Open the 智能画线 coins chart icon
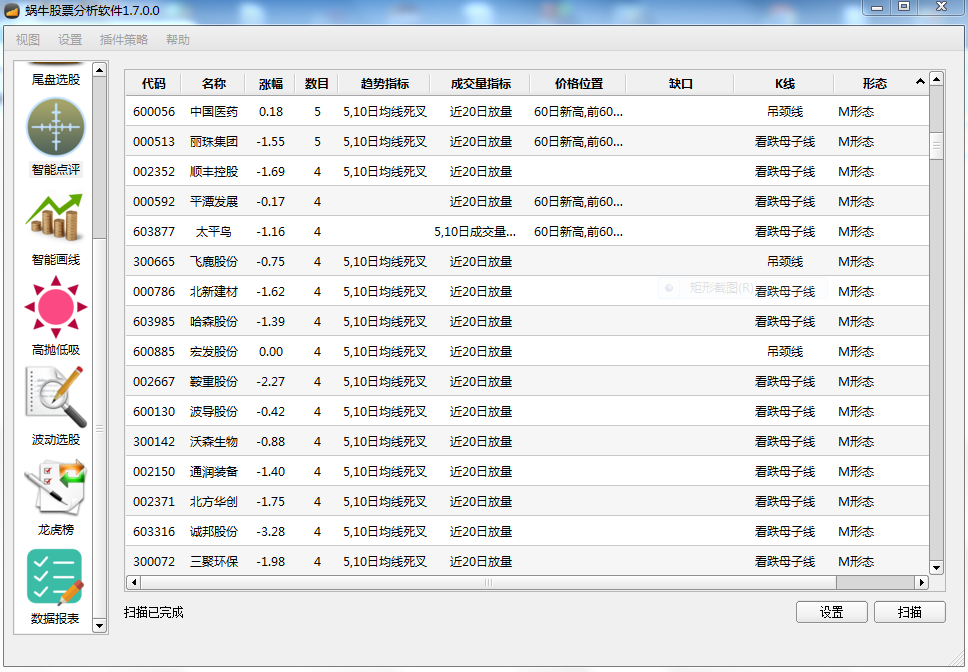This screenshot has height=672, width=968. (x=54, y=217)
